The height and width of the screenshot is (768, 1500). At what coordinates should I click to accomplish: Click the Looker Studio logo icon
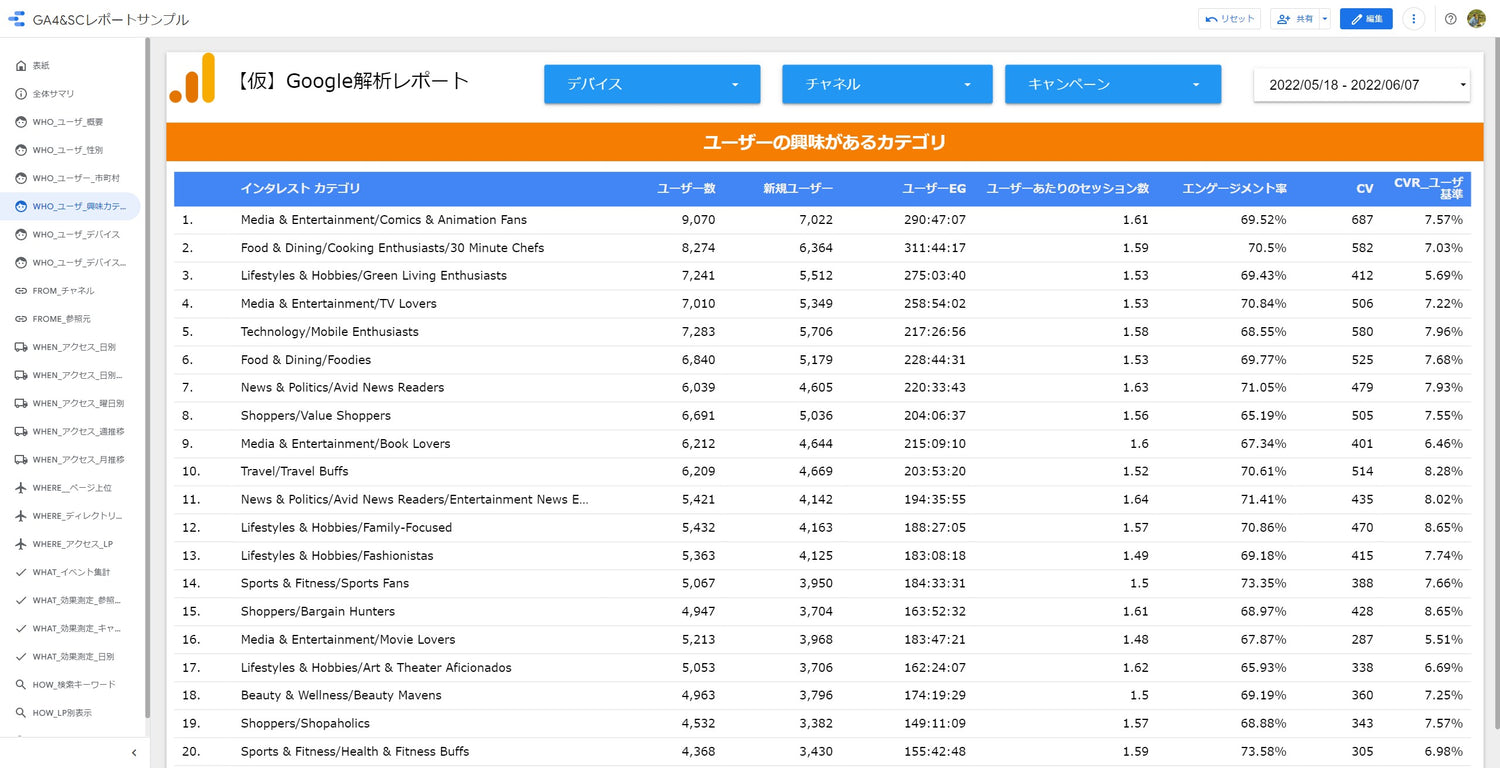(x=17, y=19)
